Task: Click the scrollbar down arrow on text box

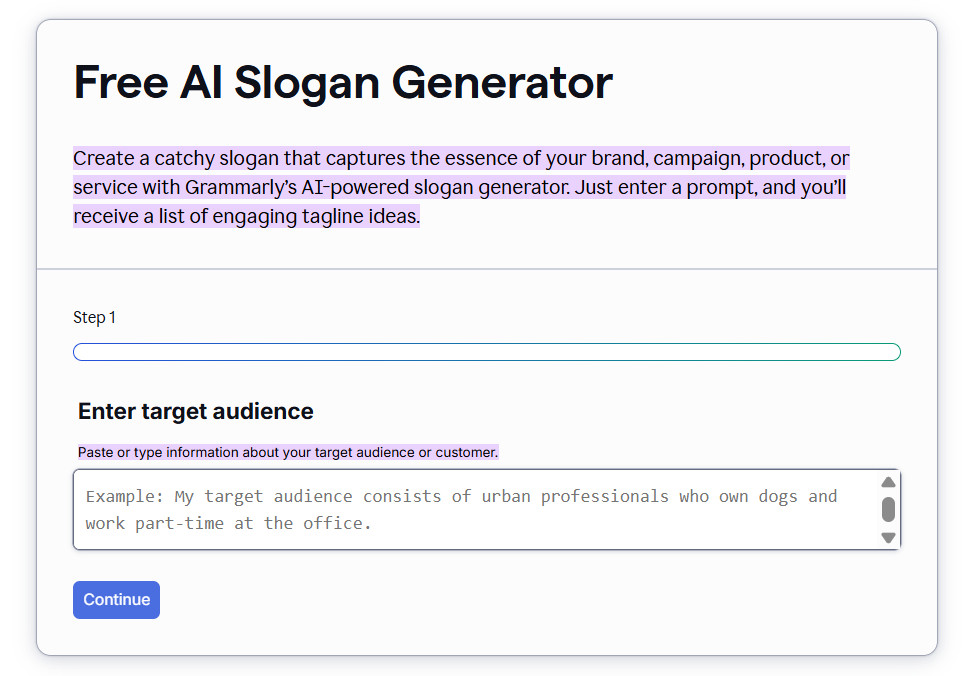Action: click(x=888, y=539)
